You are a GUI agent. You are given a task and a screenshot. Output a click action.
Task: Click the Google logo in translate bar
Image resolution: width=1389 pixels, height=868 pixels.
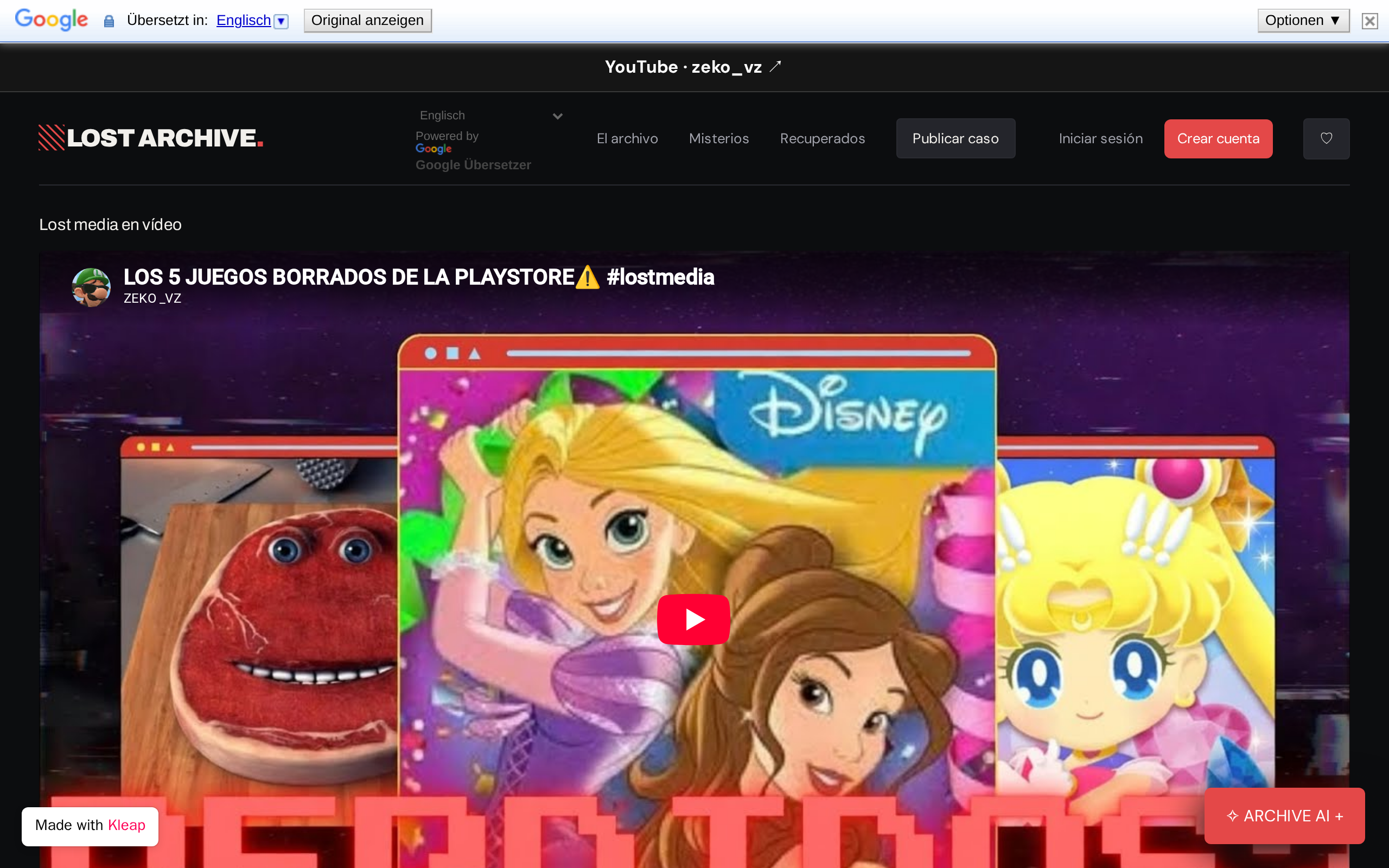coord(51,20)
